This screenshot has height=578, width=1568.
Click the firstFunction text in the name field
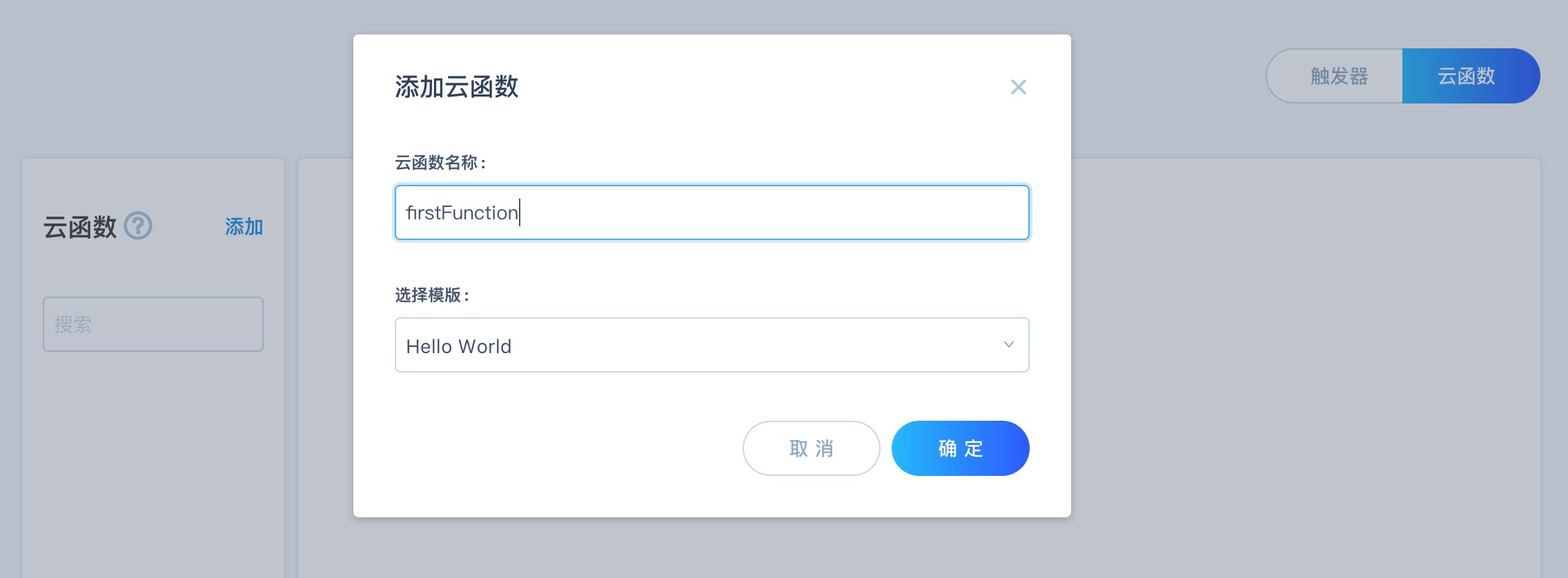[x=462, y=212]
